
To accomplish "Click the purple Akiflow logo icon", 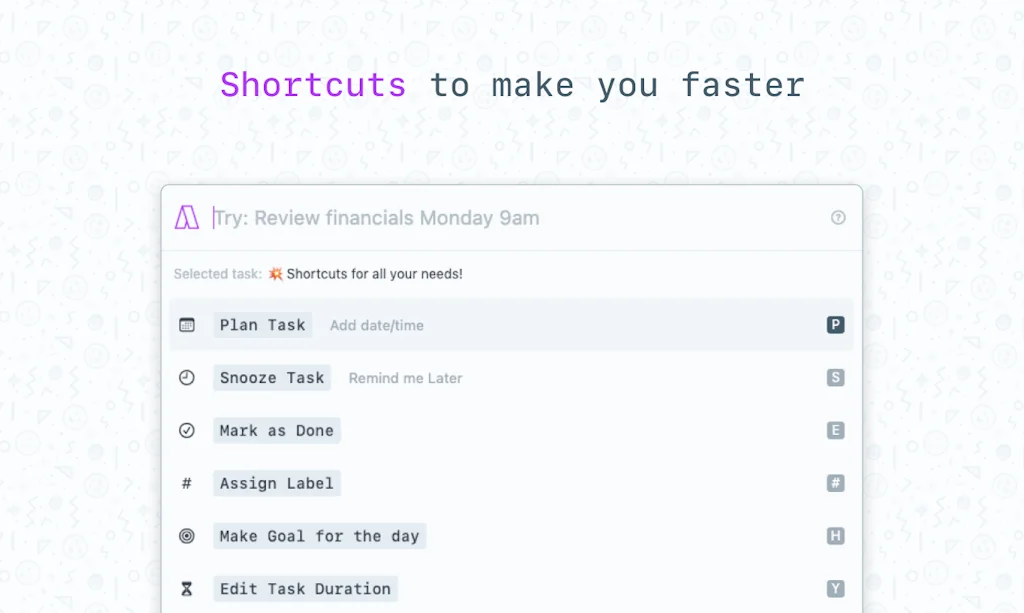I will (x=187, y=217).
